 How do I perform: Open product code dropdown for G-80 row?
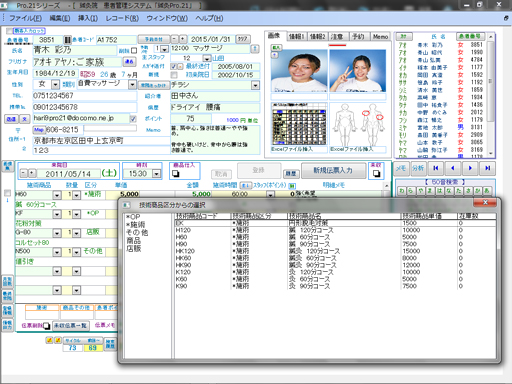point(57,233)
